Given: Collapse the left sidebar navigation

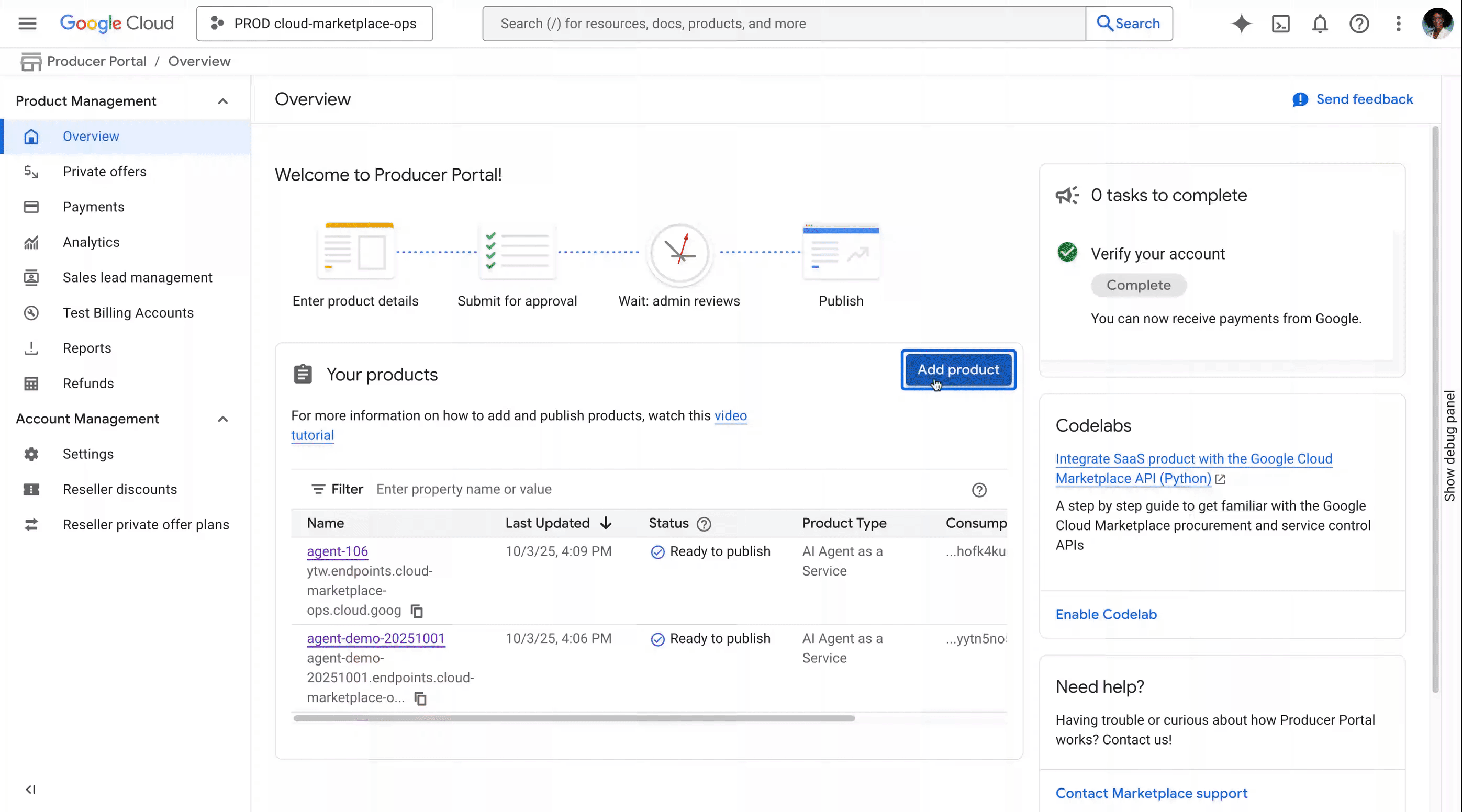Looking at the screenshot, I should click(31, 789).
